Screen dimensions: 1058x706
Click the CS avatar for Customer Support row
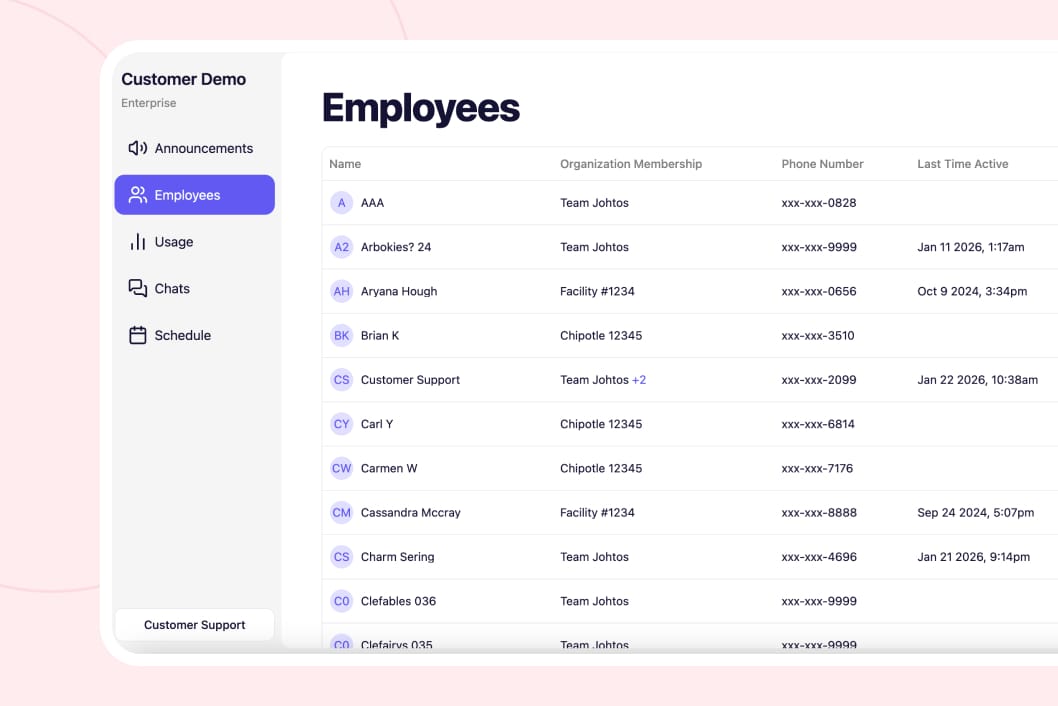coord(341,380)
